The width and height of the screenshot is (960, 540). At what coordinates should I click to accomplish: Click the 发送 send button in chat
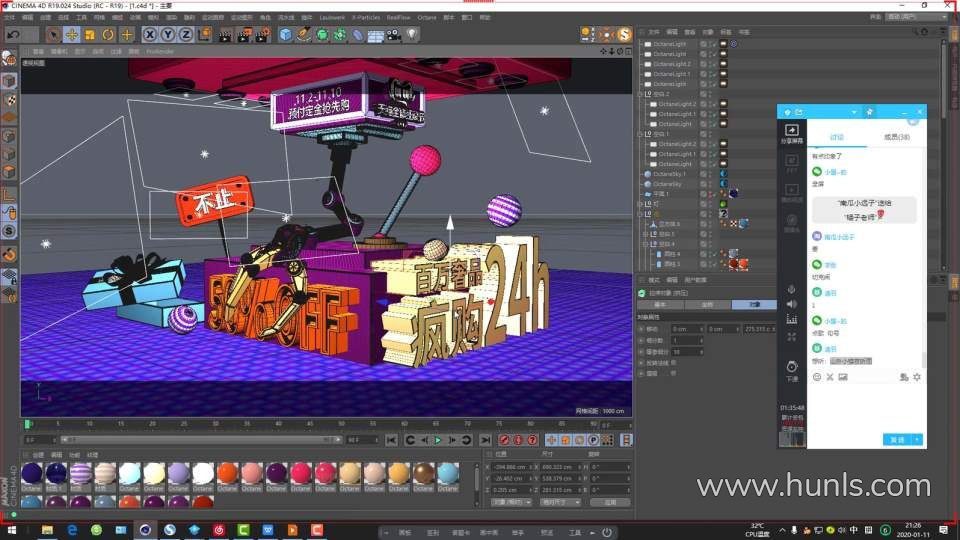tap(895, 439)
